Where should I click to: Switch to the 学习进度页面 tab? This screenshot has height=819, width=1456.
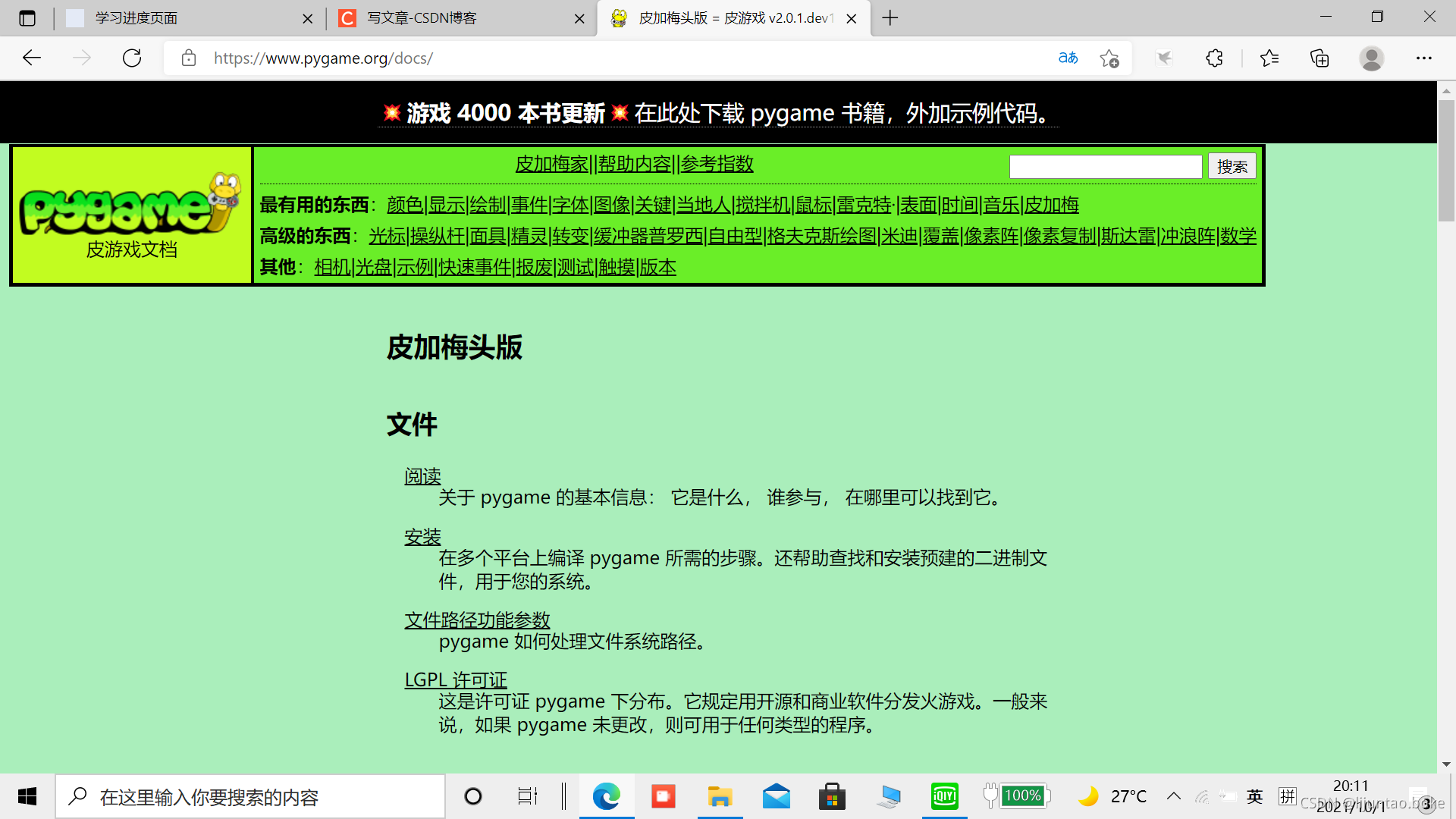click(136, 18)
